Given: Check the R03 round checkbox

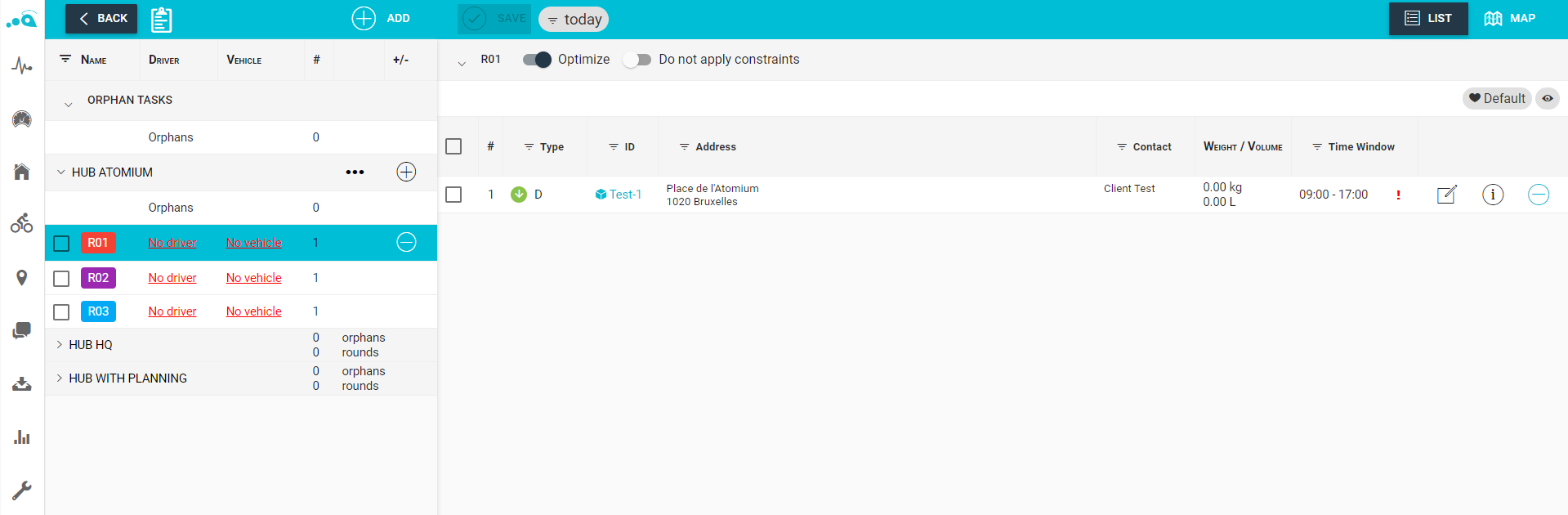Looking at the screenshot, I should click(x=61, y=312).
